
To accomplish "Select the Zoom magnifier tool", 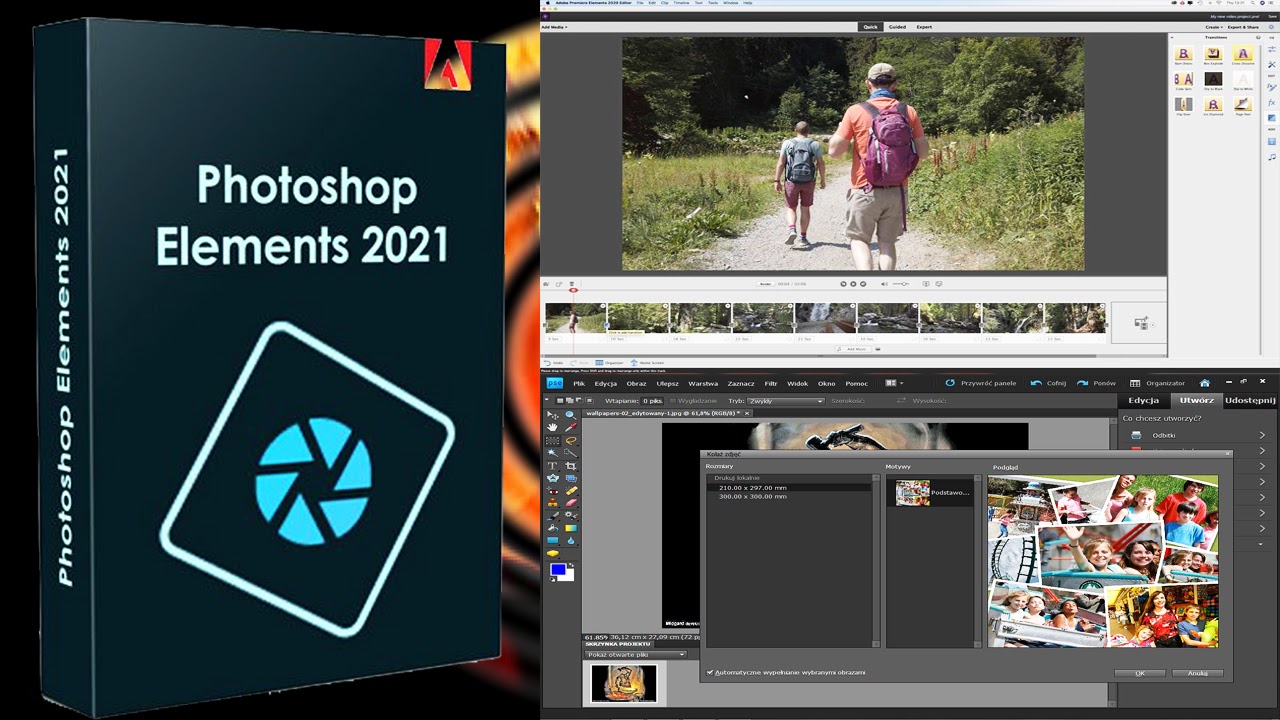I will click(x=571, y=414).
